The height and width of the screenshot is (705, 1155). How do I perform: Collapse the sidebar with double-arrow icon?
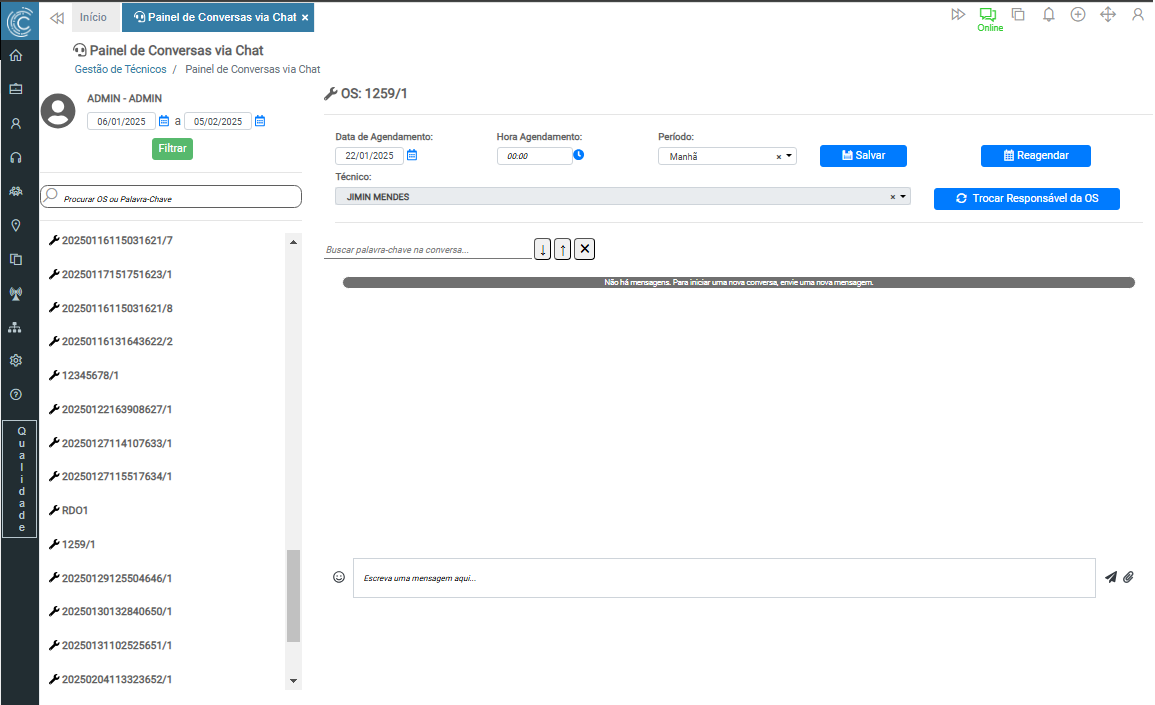pos(56,17)
